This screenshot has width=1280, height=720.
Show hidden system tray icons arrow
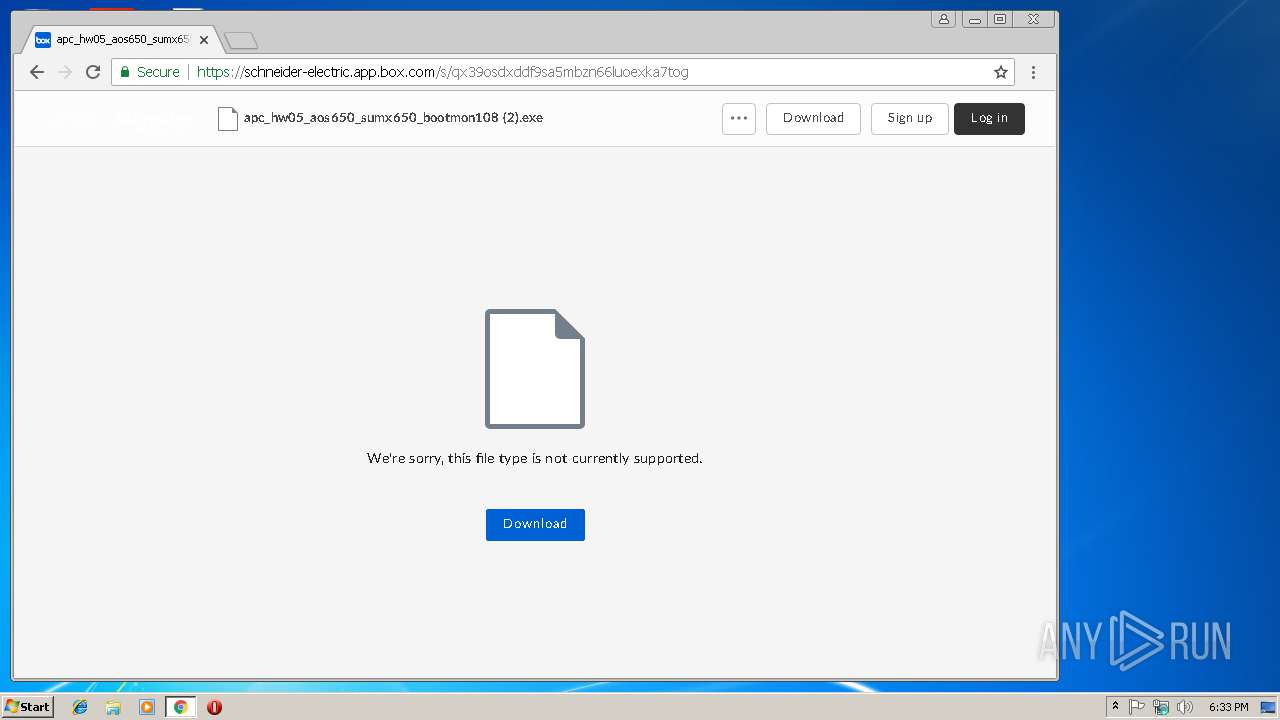[x=1115, y=707]
